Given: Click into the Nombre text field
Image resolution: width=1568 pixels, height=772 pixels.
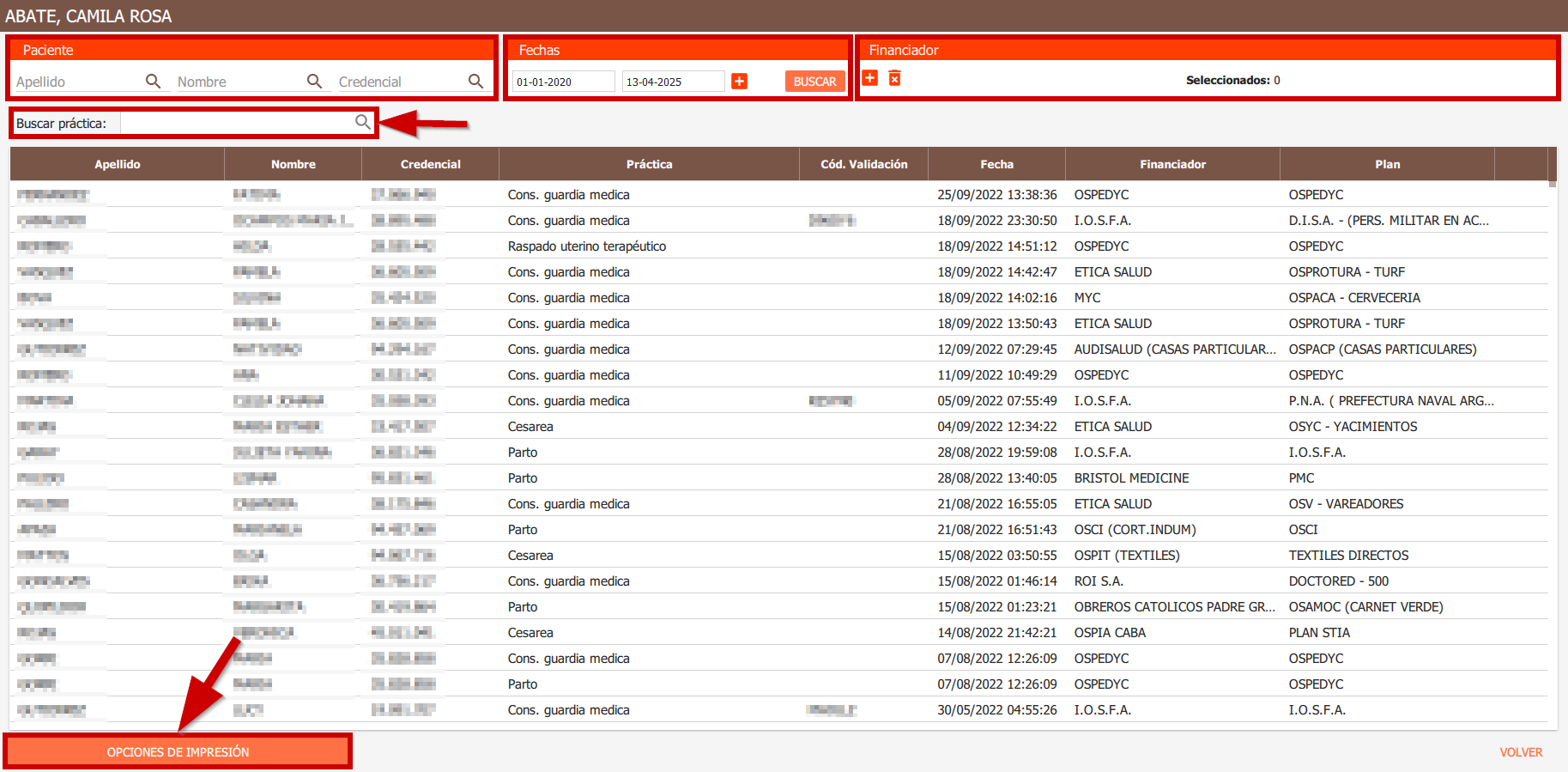Looking at the screenshot, I should coord(239,82).
